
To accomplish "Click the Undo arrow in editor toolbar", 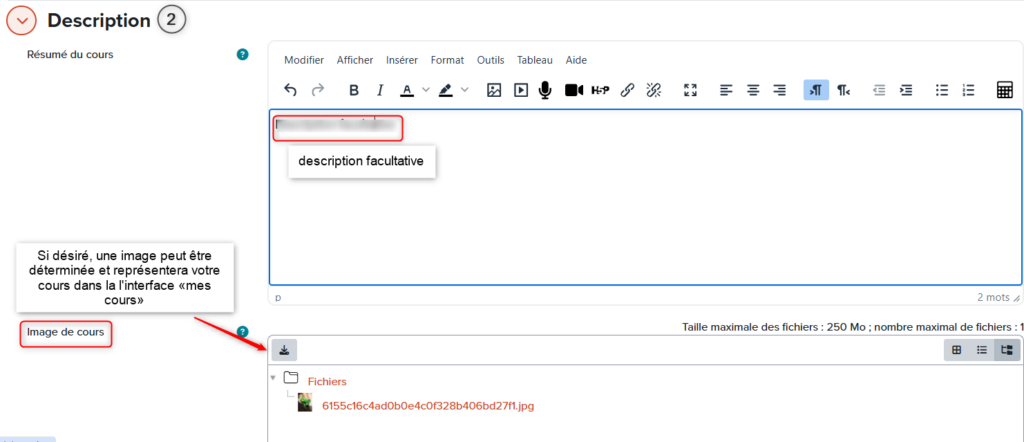I will (291, 90).
